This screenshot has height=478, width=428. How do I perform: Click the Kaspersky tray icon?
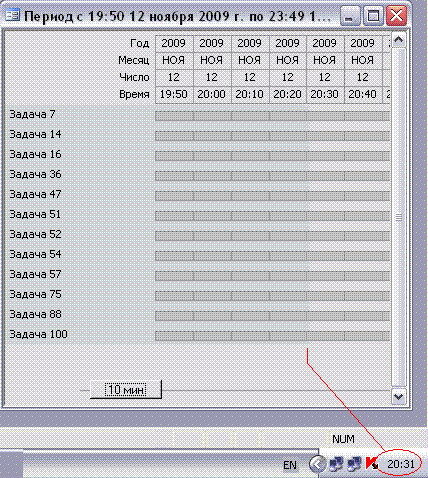pos(372,464)
